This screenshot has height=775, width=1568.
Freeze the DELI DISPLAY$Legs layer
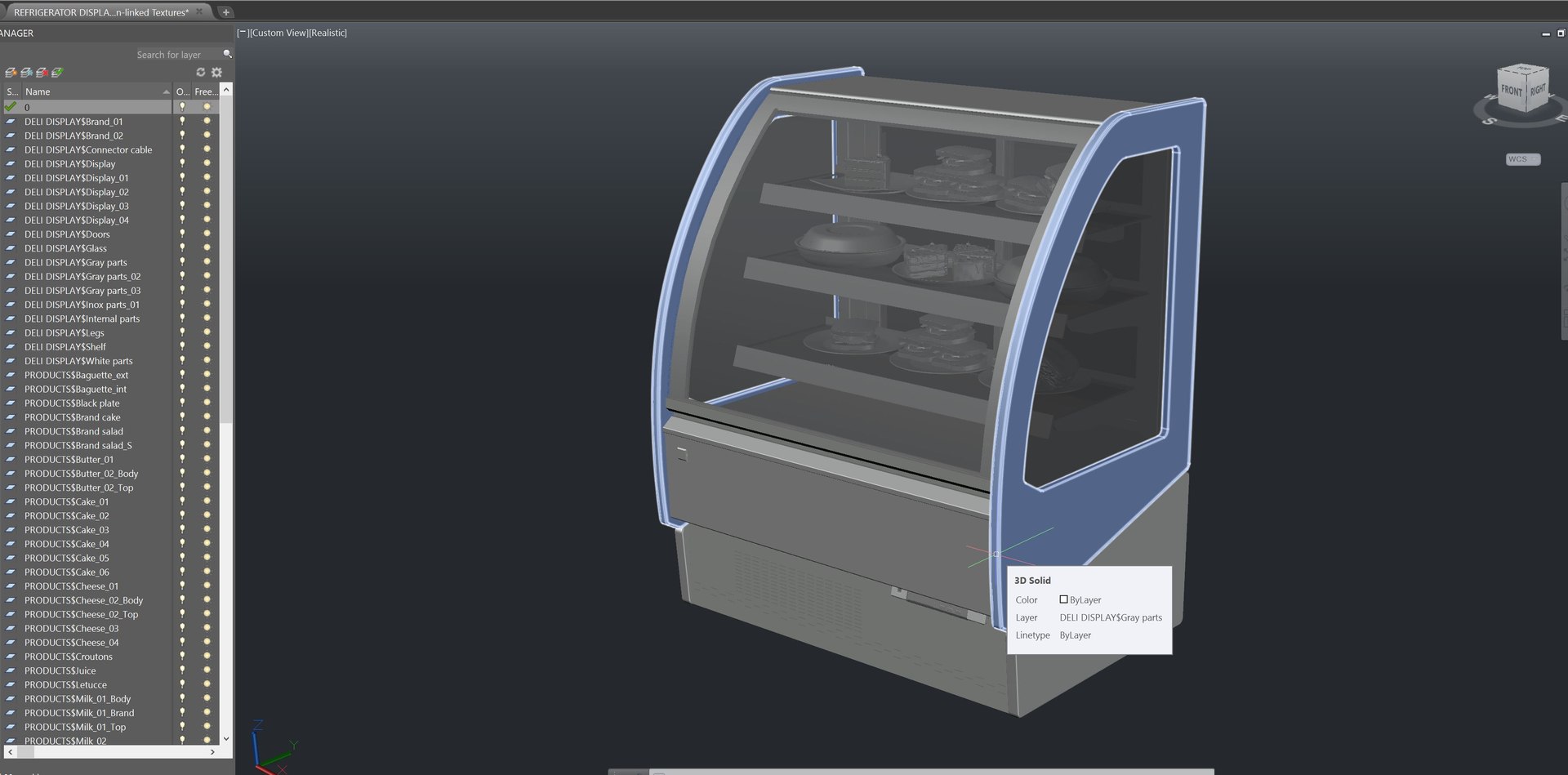(x=207, y=332)
